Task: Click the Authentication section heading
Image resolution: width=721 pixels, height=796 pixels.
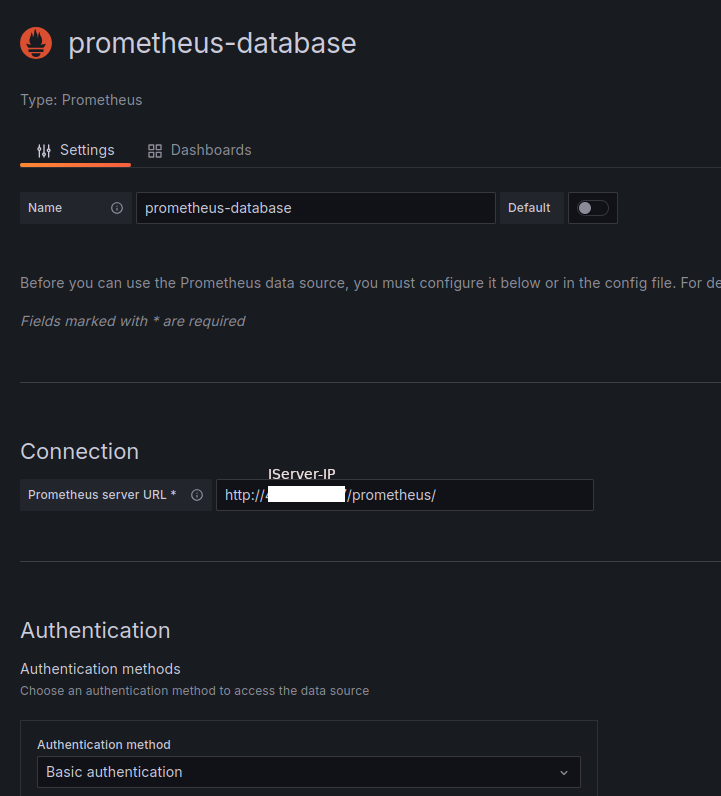Action: click(x=95, y=631)
